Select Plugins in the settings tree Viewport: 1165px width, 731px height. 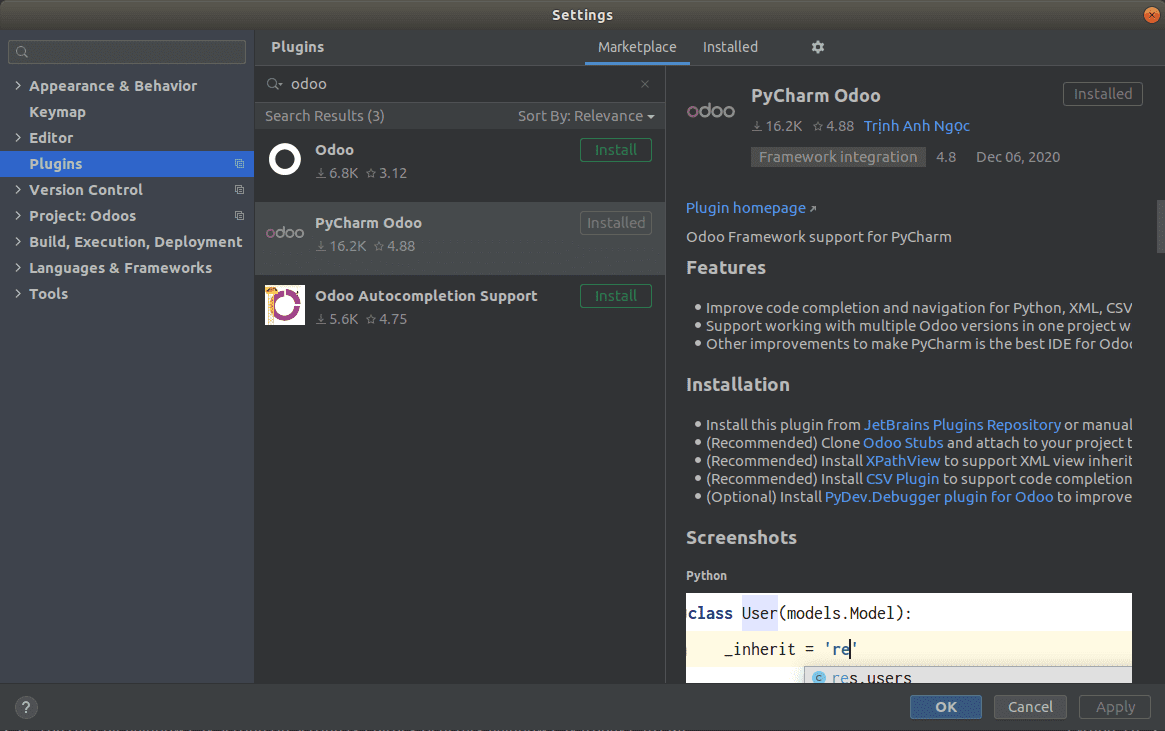coord(126,163)
